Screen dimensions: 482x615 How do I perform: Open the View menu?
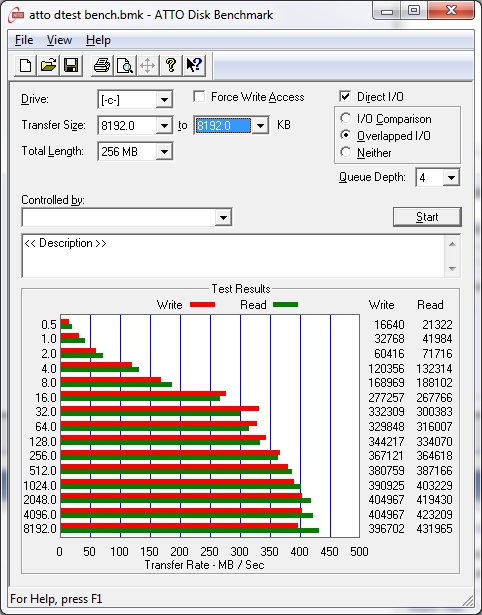(59, 40)
